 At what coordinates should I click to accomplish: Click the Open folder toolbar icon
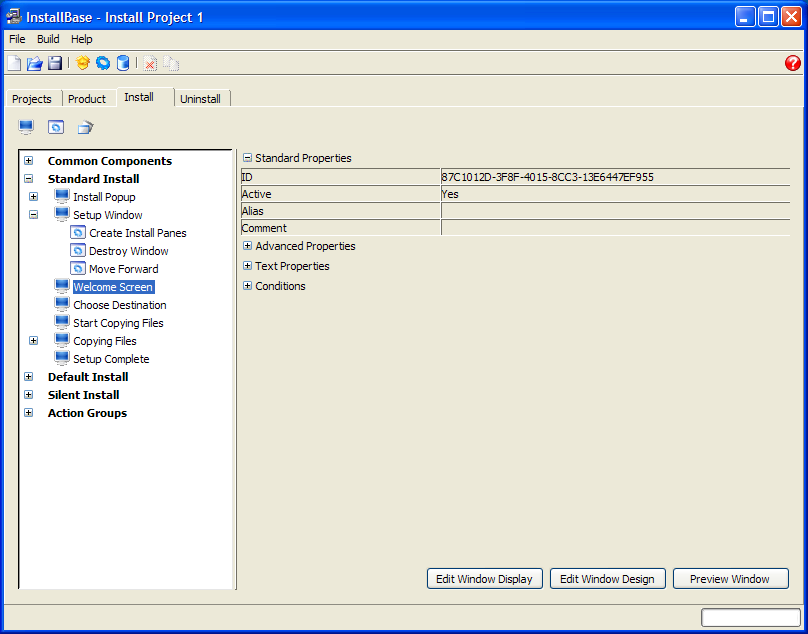pos(34,63)
